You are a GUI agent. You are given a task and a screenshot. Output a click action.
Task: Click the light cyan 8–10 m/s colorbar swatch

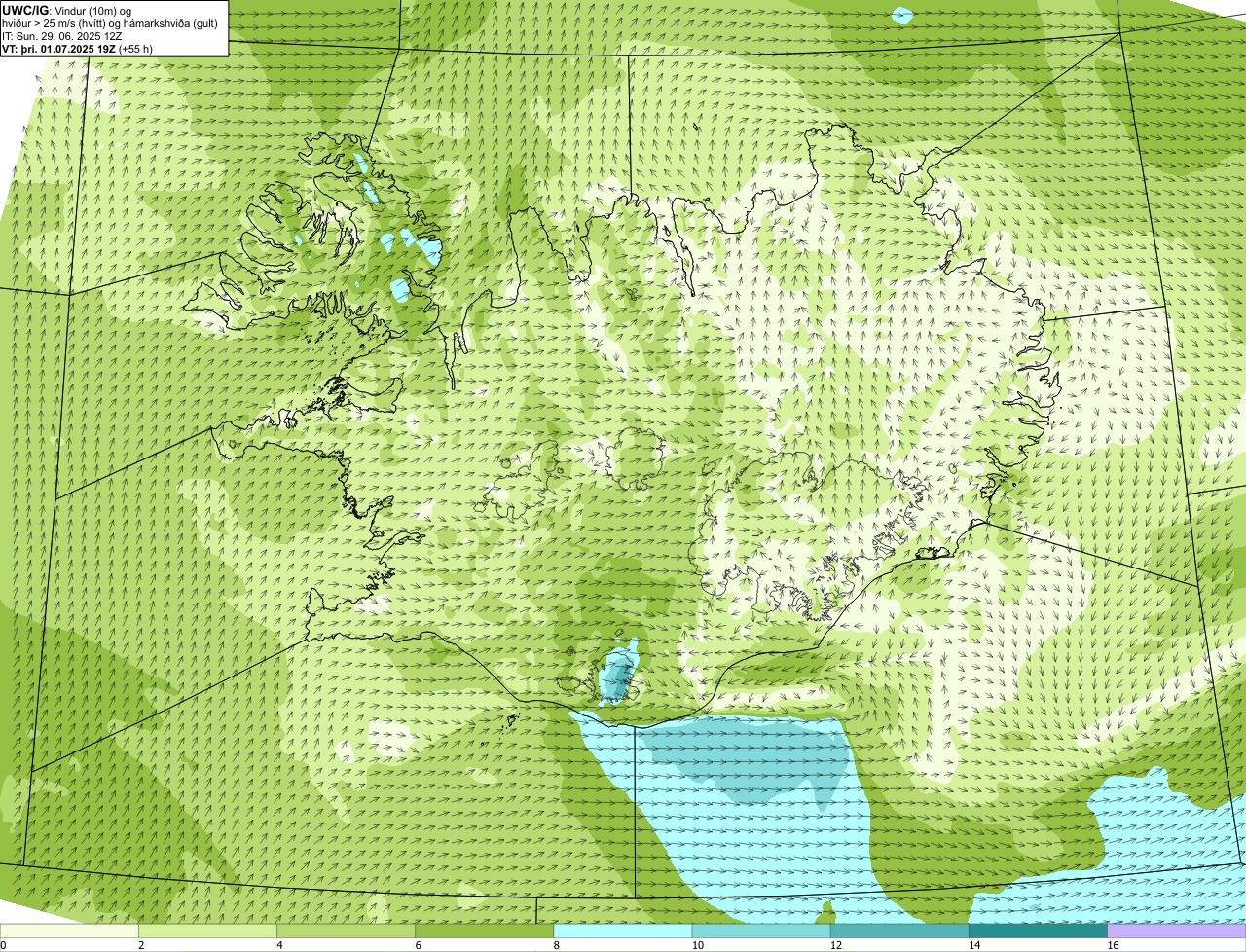pos(623,931)
